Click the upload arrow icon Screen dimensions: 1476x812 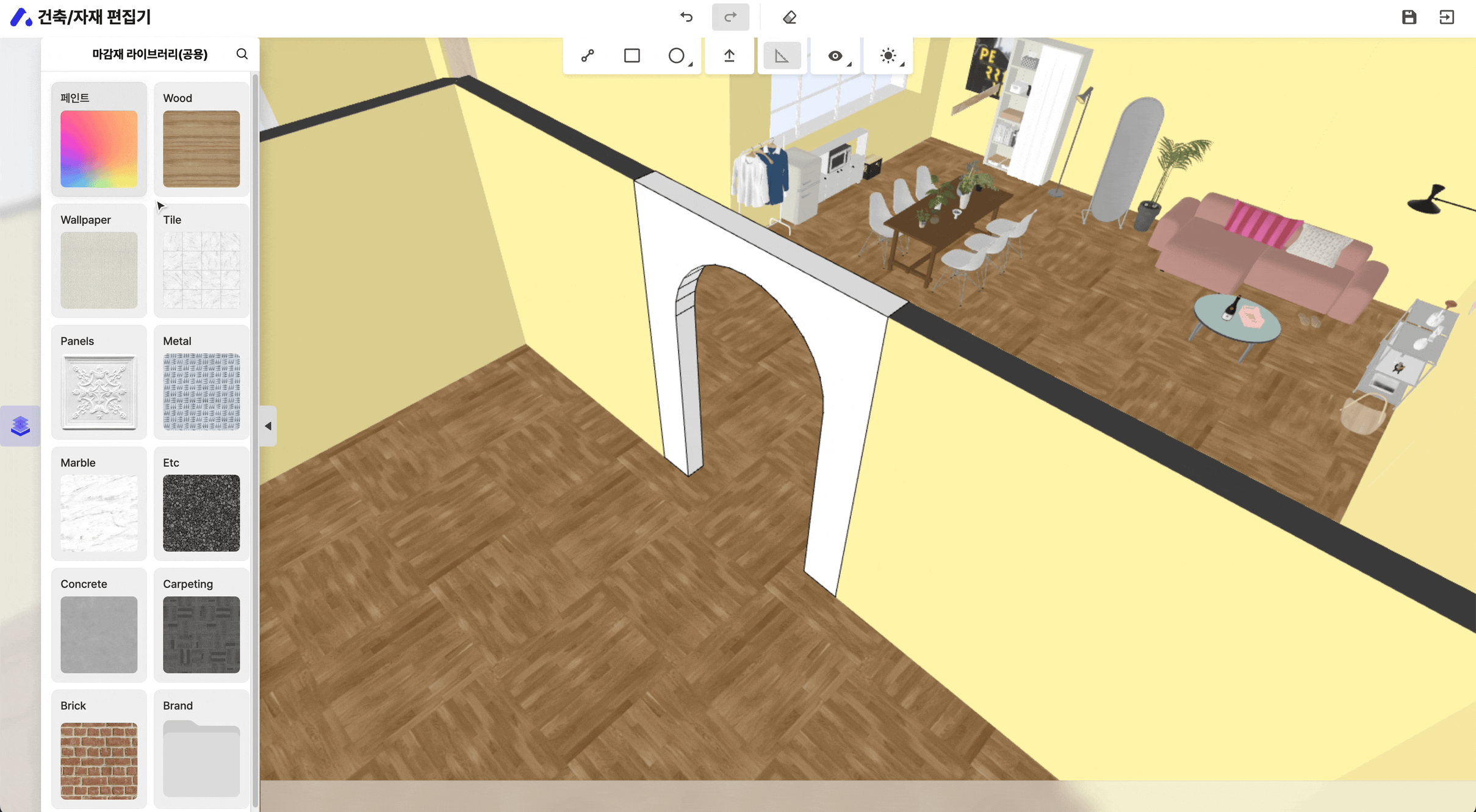tap(729, 56)
